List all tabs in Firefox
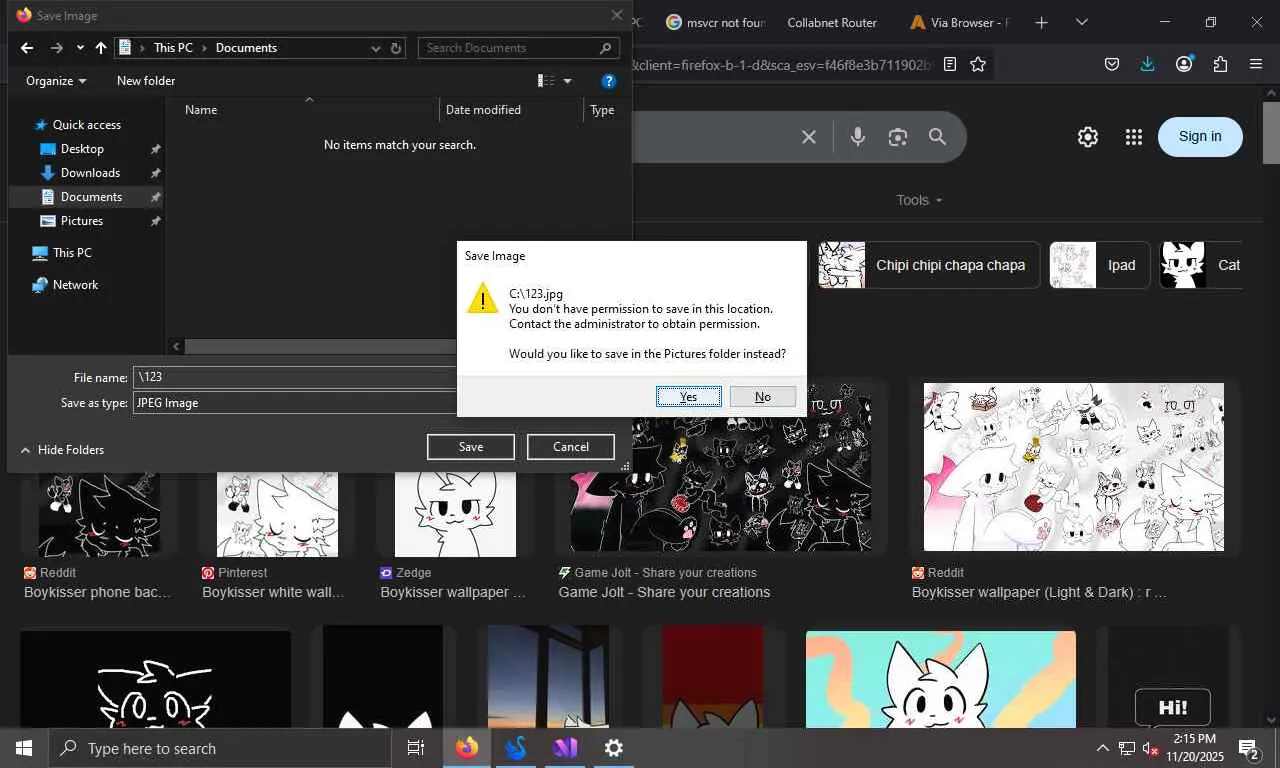1280x768 pixels. tap(1082, 22)
